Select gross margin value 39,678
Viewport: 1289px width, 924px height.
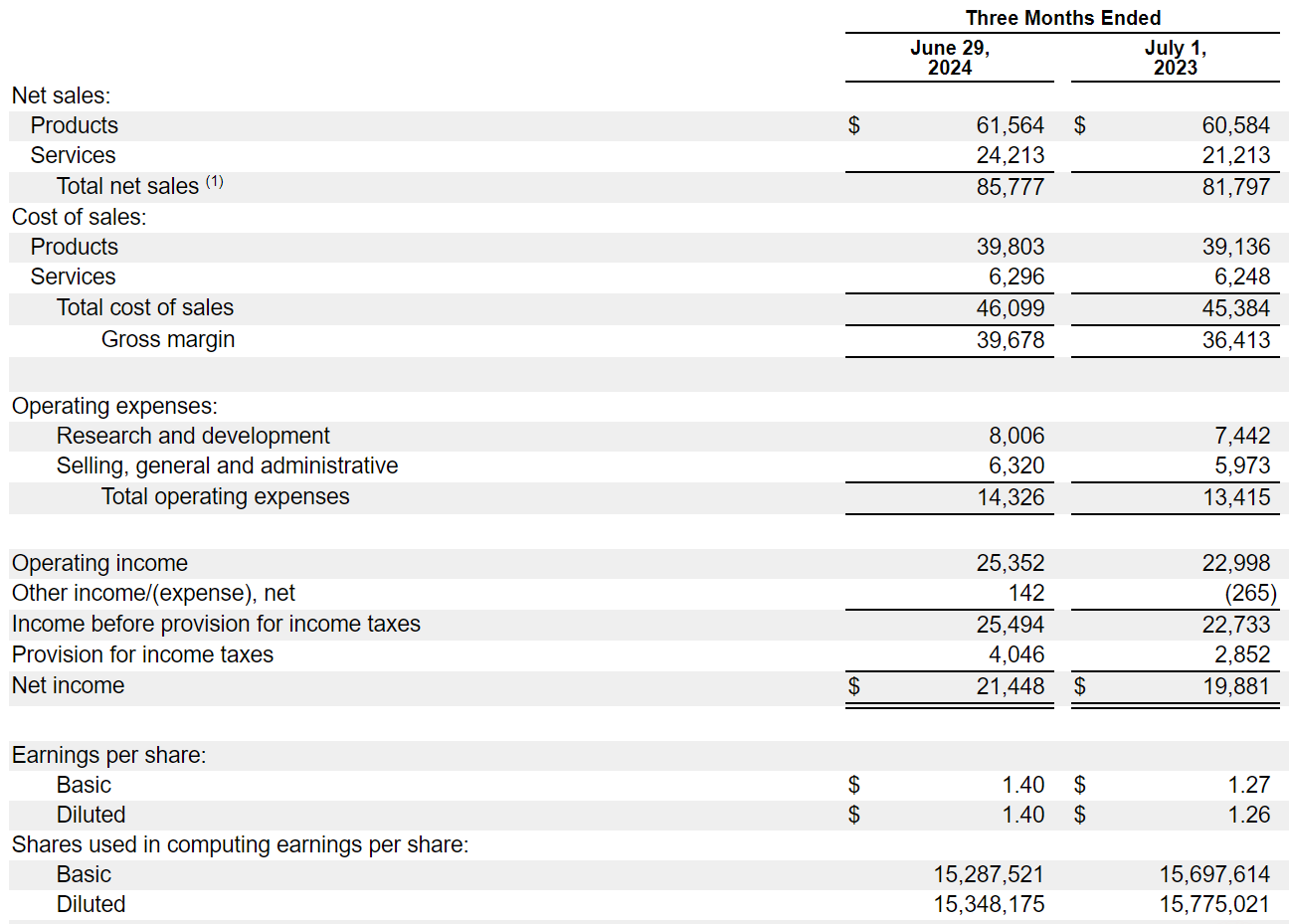pos(1010,340)
